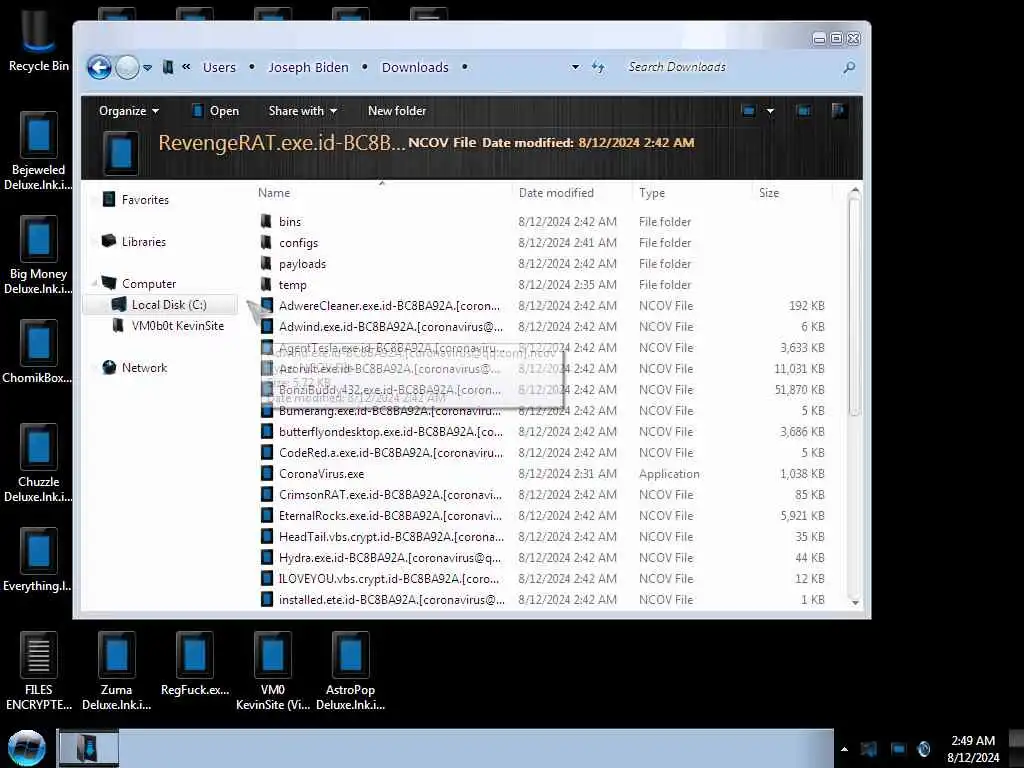
Task: Select the payloads folder
Action: [x=302, y=264]
